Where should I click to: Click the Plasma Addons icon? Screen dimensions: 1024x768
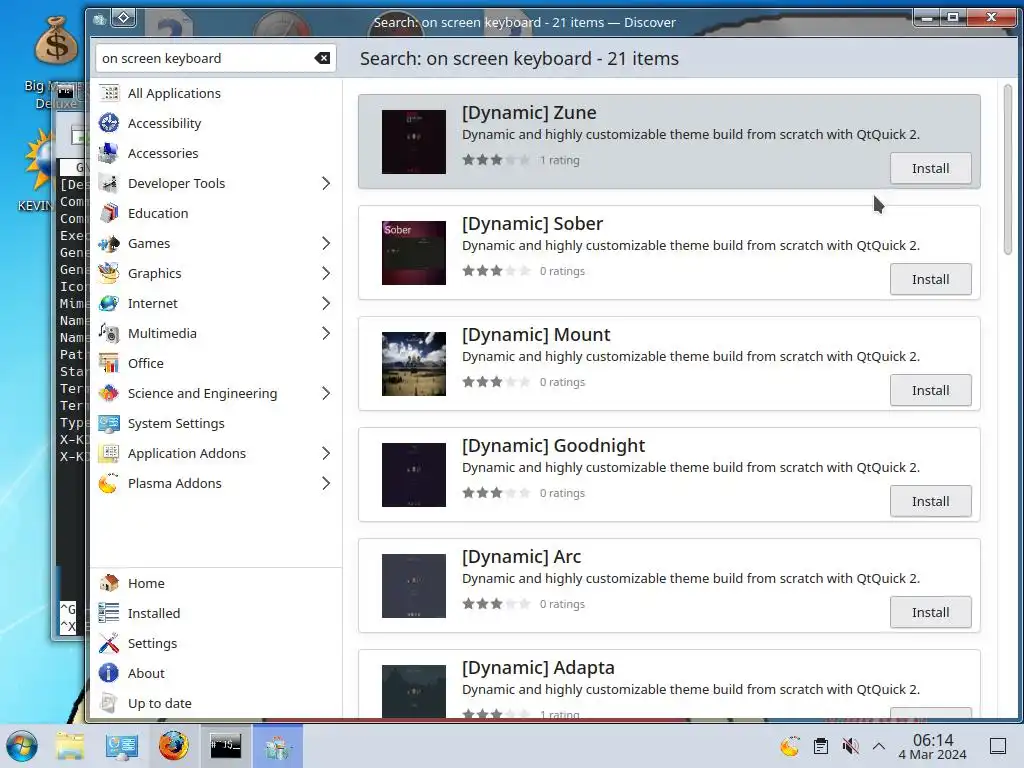109,484
